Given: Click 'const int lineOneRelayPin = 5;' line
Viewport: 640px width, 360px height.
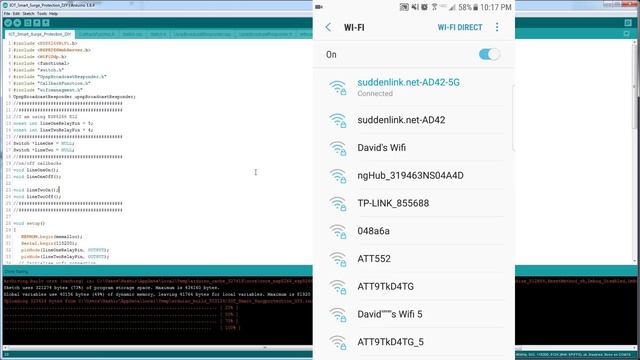Looking at the screenshot, I should point(53,123).
